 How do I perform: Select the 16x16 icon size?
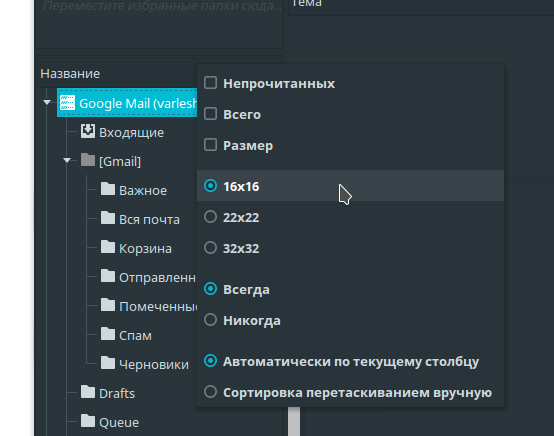point(211,186)
